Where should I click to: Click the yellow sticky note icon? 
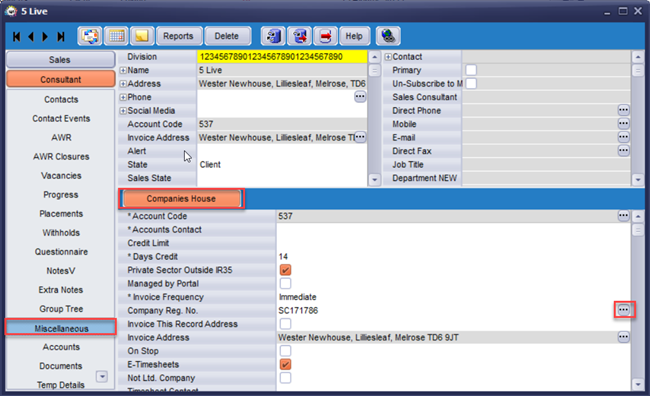(x=142, y=36)
